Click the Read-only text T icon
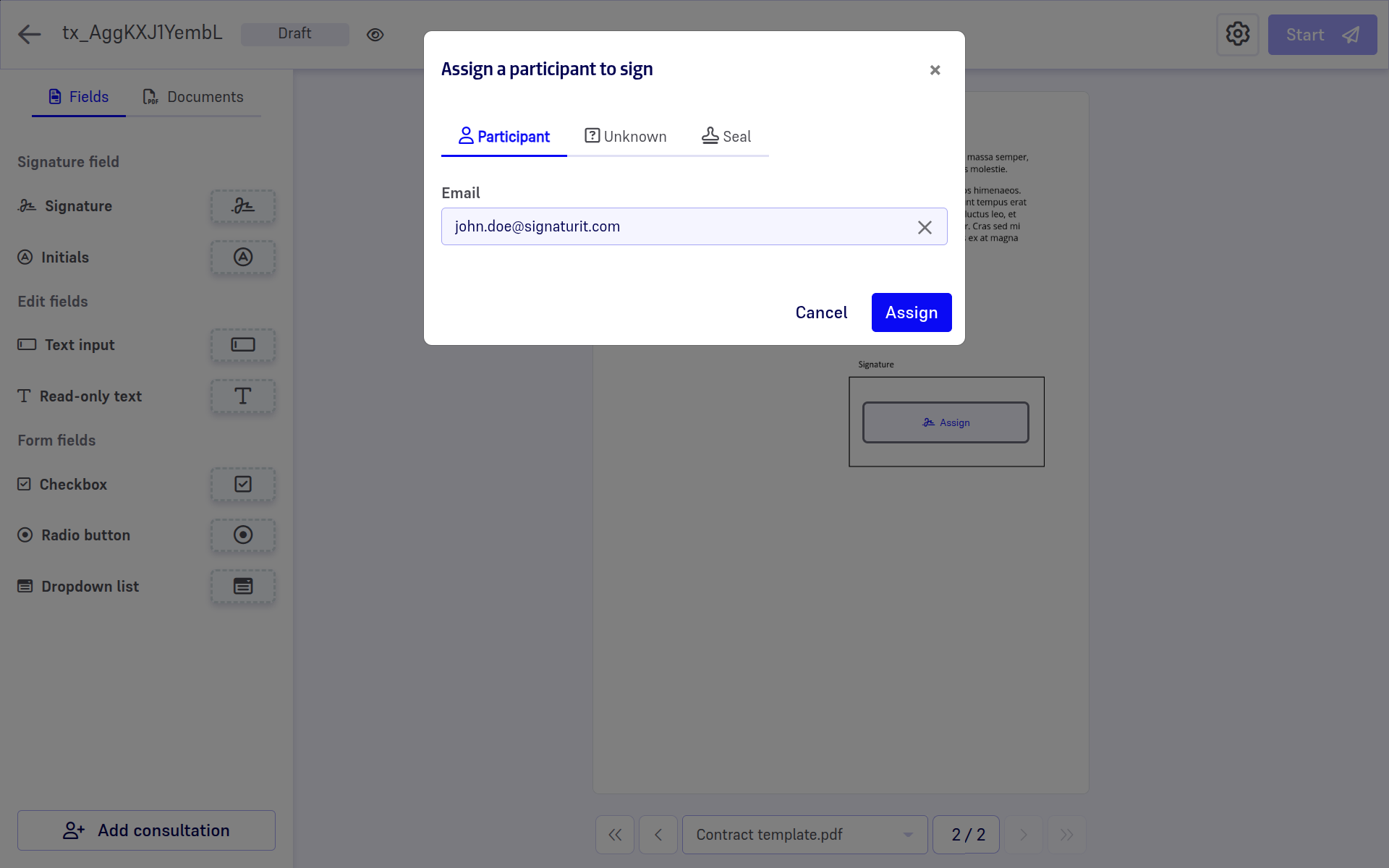The width and height of the screenshot is (1389, 868). point(243,396)
